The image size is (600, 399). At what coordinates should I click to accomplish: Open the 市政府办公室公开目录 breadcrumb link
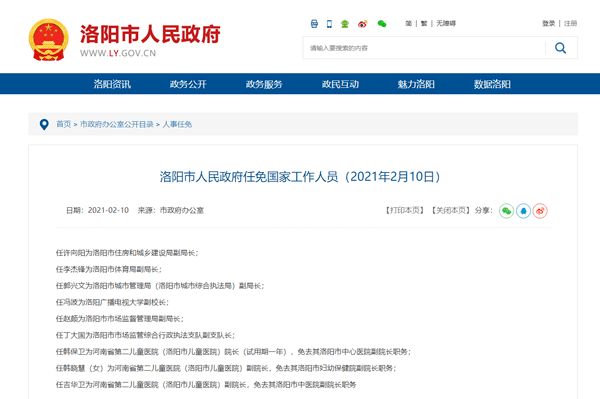tap(117, 124)
